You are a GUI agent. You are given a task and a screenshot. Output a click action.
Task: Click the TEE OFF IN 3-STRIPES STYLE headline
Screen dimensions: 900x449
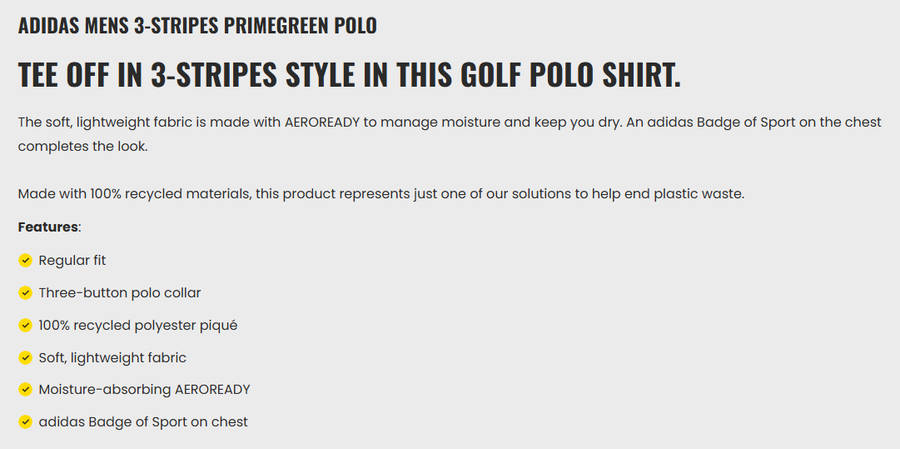(349, 76)
